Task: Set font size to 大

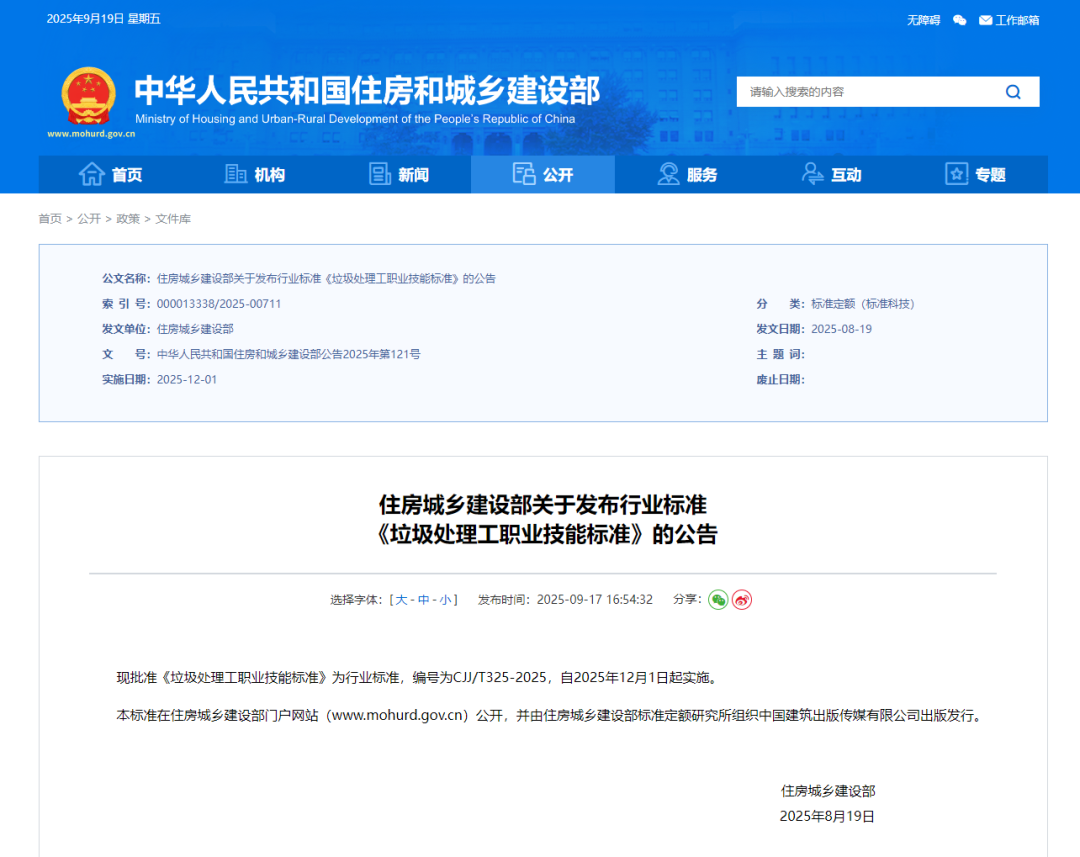Action: [x=401, y=600]
